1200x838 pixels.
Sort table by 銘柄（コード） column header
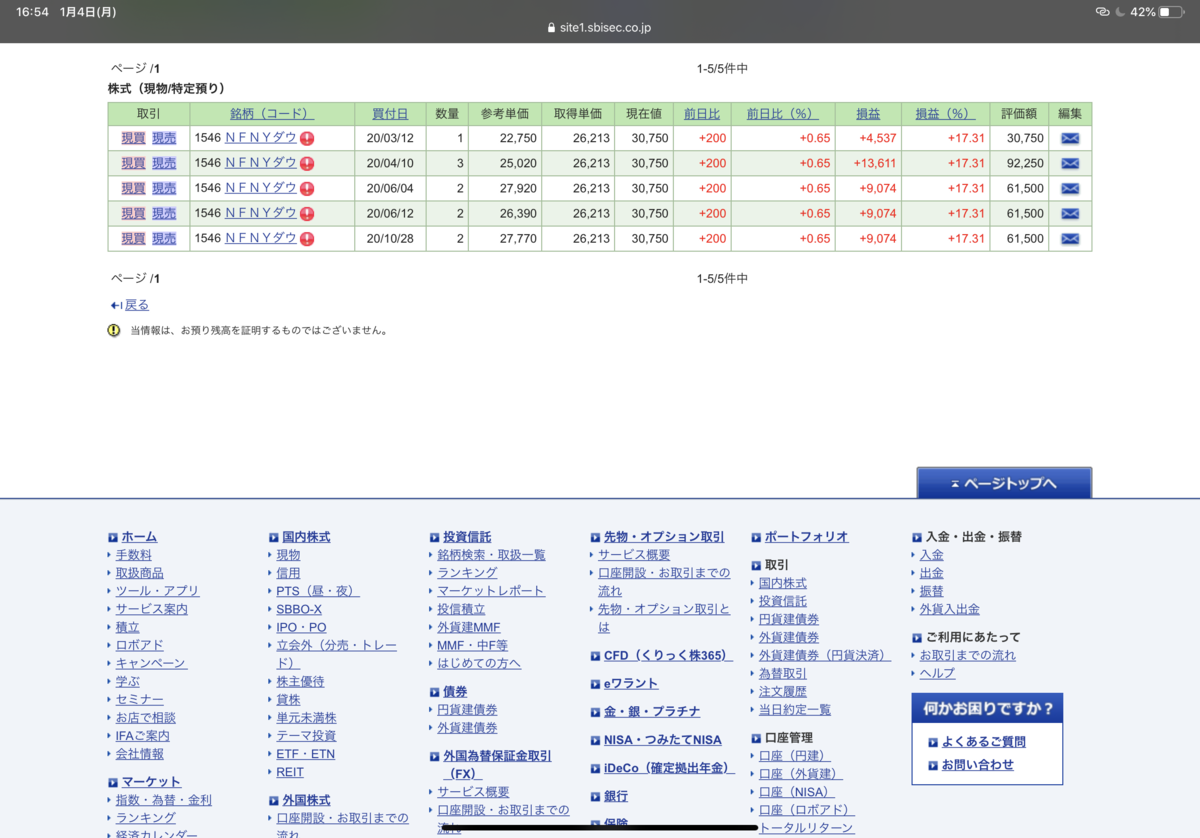[272, 114]
